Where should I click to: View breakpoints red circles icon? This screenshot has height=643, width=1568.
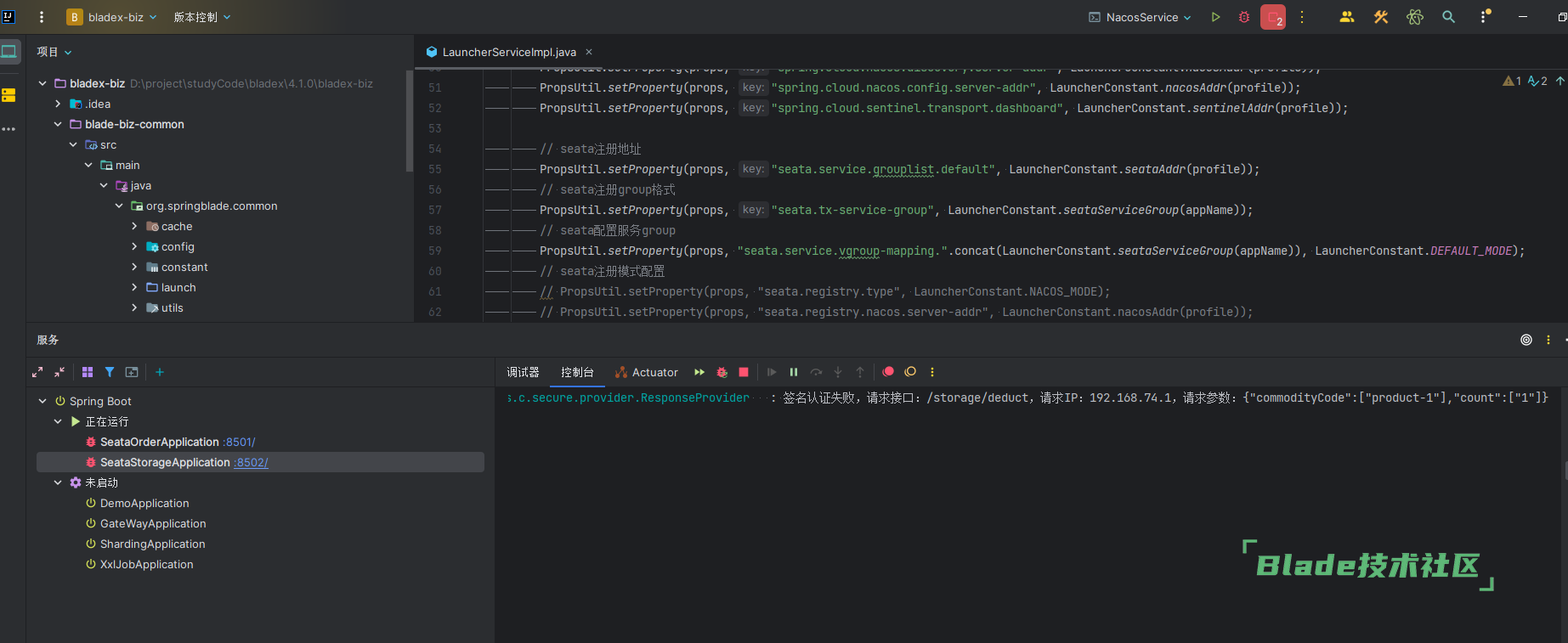coord(888,372)
